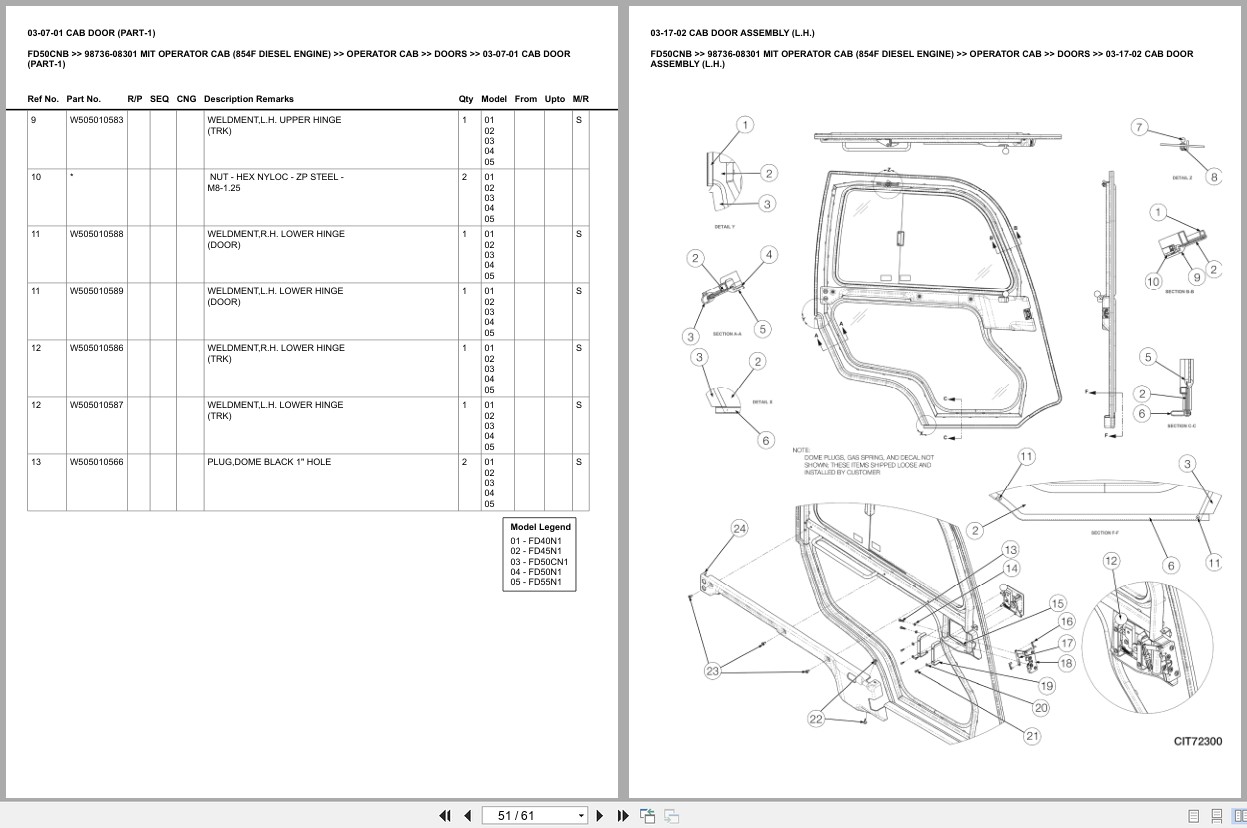Click part number W505010589

click(96, 291)
